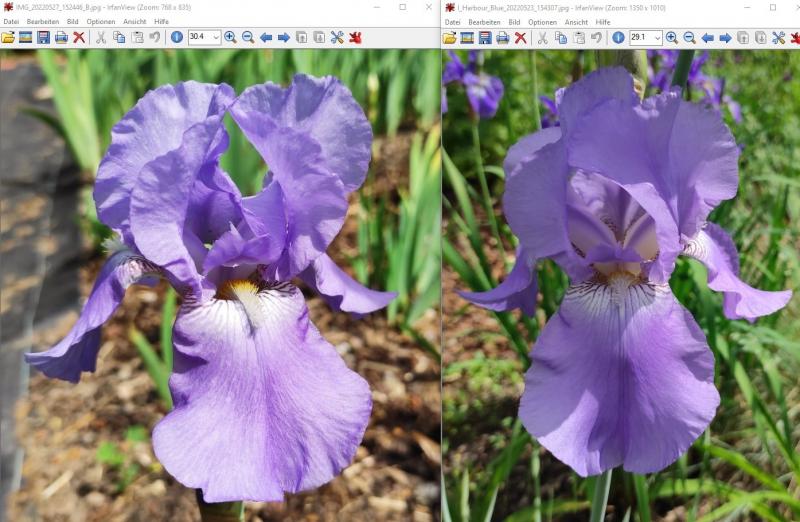Image resolution: width=800 pixels, height=522 pixels.
Task: Copy the image using Harbour_Blue window toolbar icon
Action: tap(560, 37)
